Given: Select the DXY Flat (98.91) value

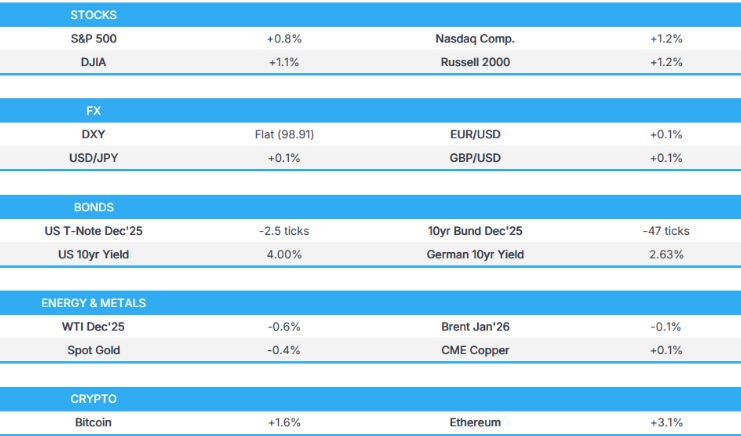Looking at the screenshot, I should tap(284, 134).
